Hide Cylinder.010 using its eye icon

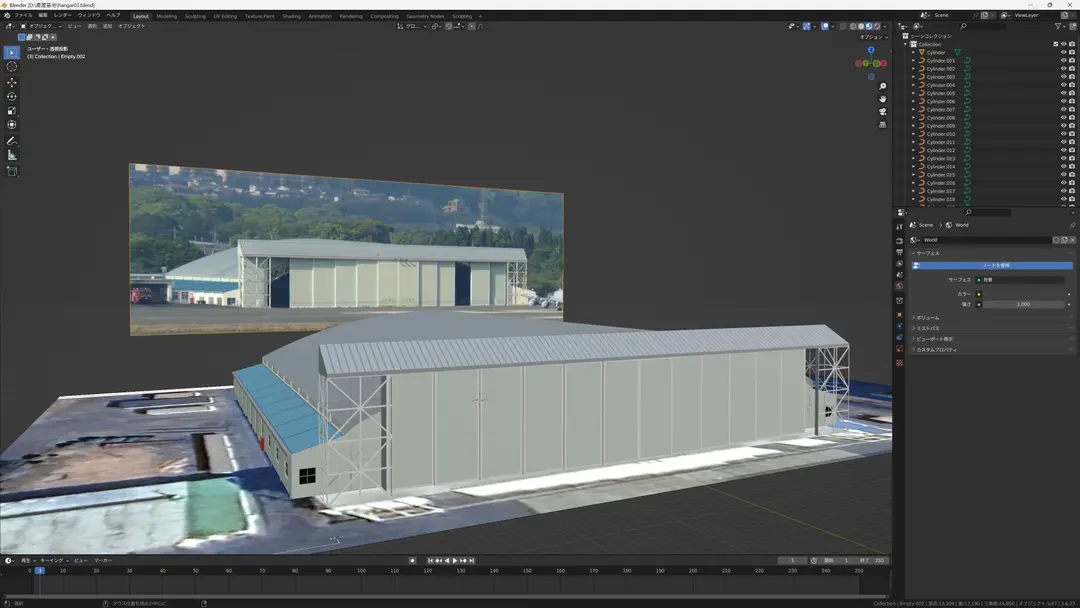coord(1063,134)
